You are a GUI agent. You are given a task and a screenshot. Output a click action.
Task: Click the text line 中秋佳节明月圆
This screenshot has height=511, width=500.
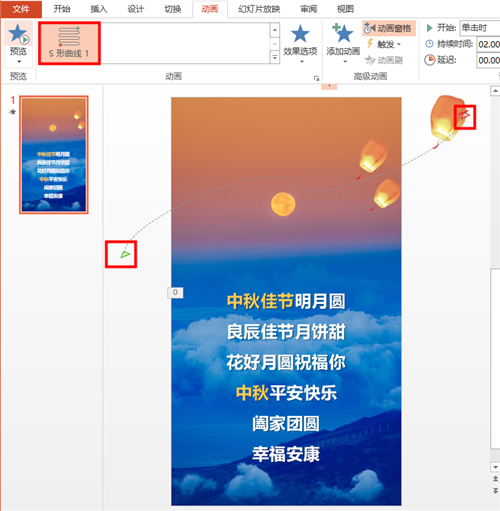[x=286, y=301]
